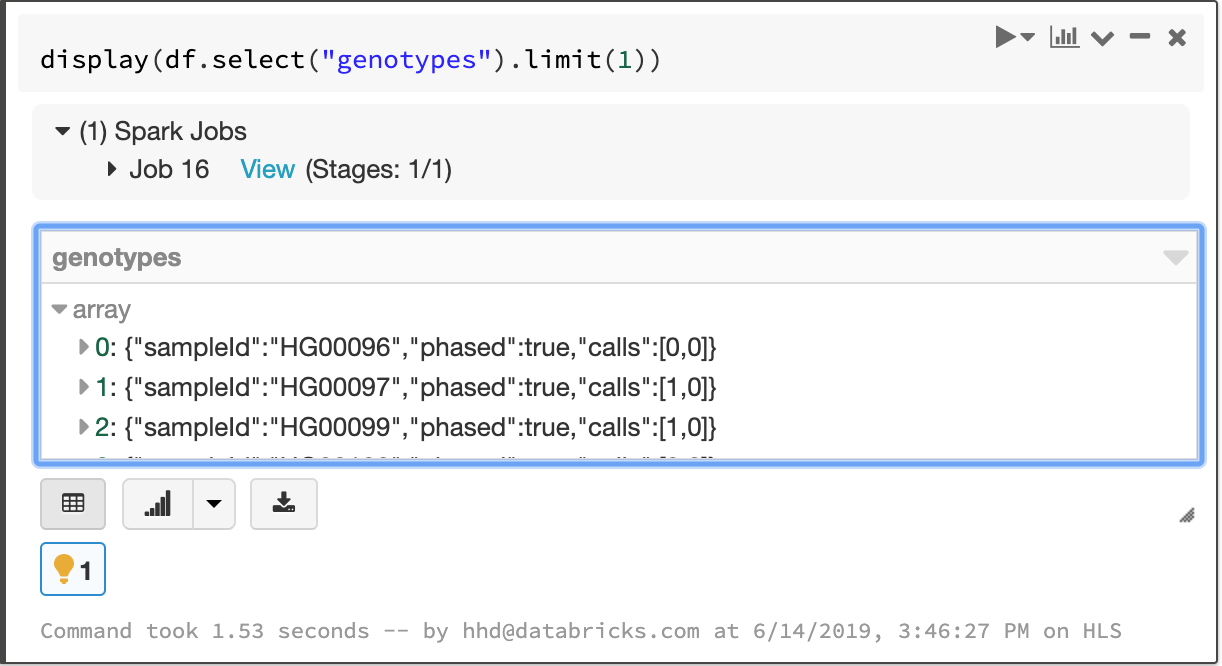Delete the cell with the X icon
1222x666 pixels.
pos(1177,38)
